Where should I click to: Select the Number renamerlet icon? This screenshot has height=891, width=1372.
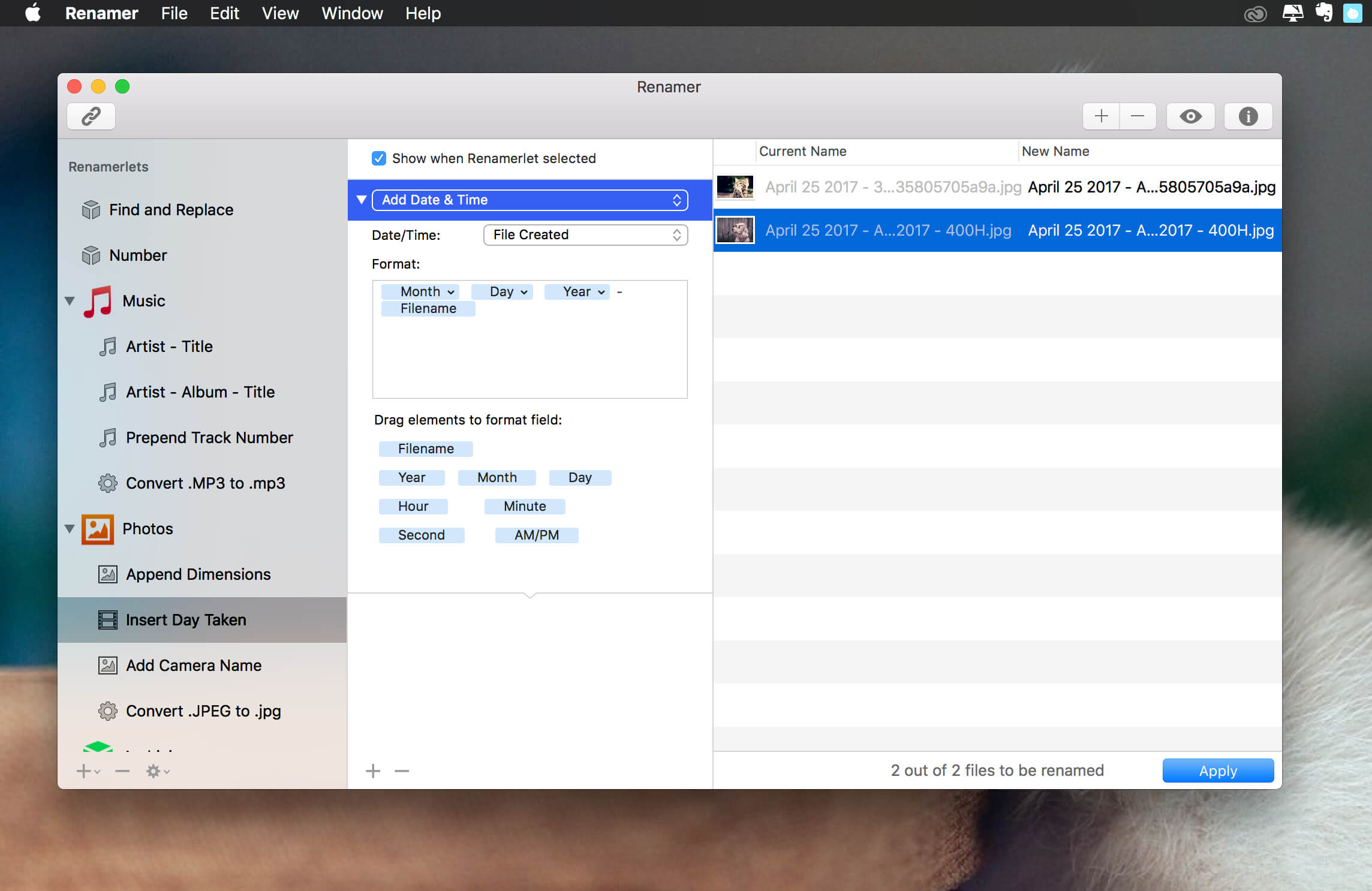92,255
